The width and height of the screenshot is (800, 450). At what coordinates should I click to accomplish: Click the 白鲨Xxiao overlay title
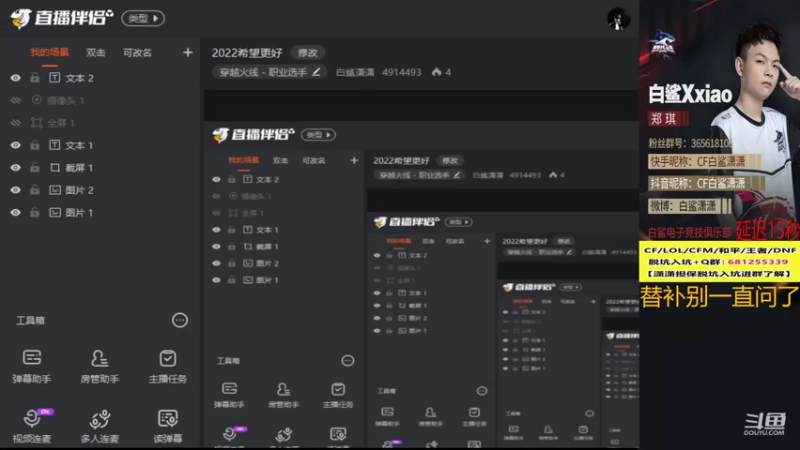(690, 94)
